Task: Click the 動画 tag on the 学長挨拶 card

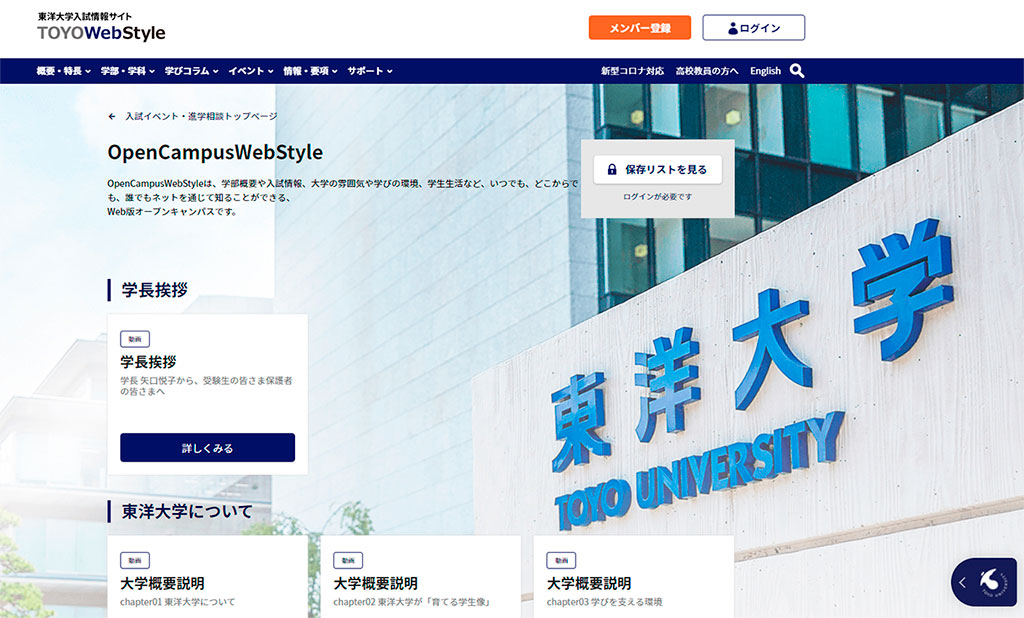Action: point(135,339)
